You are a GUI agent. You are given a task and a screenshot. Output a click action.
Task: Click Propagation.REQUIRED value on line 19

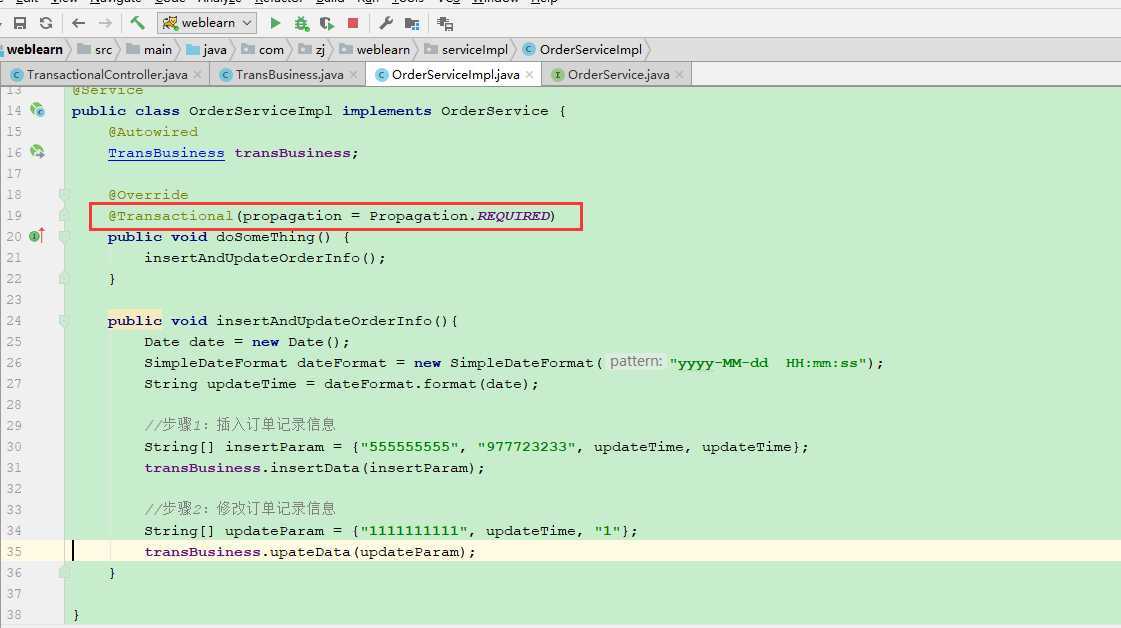460,216
